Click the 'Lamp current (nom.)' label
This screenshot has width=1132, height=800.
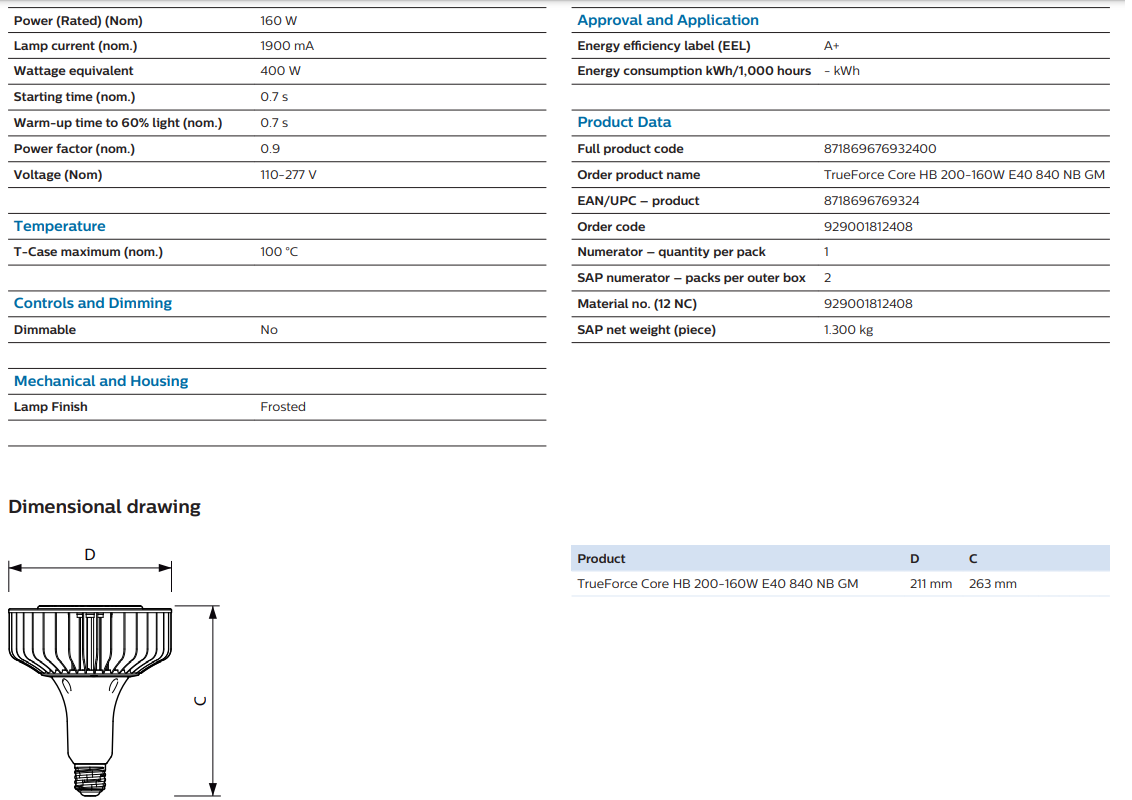pos(75,45)
